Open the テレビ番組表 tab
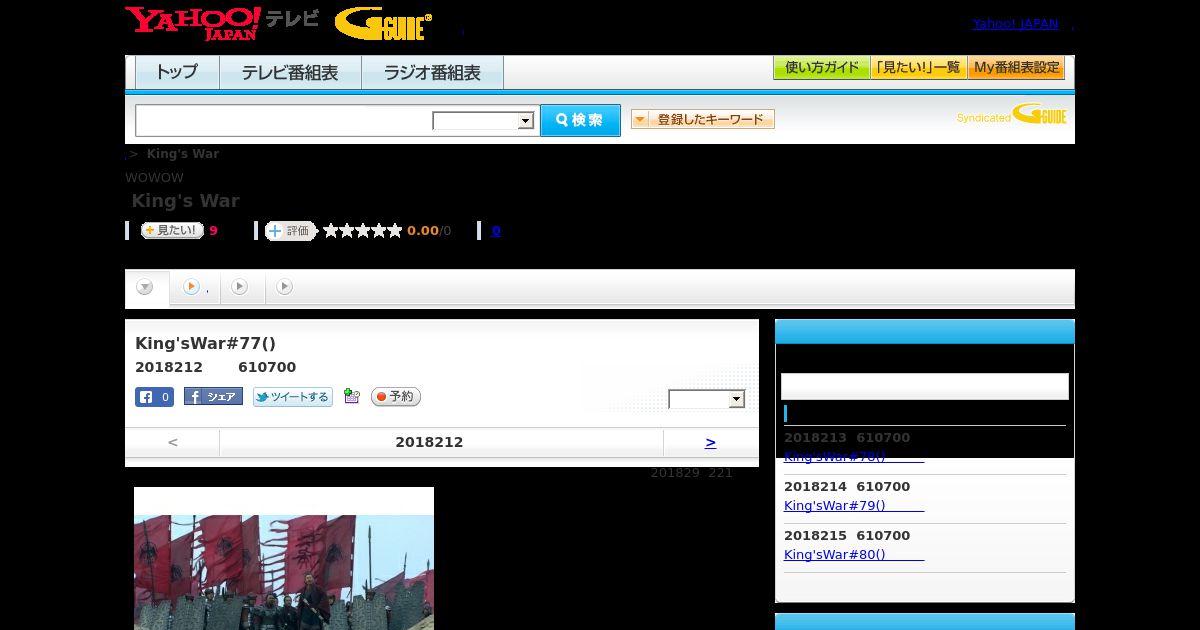Viewport: 1200px width, 630px height. (x=290, y=72)
